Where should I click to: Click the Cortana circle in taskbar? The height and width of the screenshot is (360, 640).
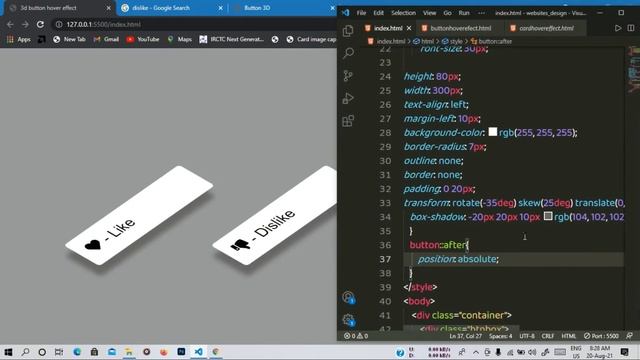(42, 352)
